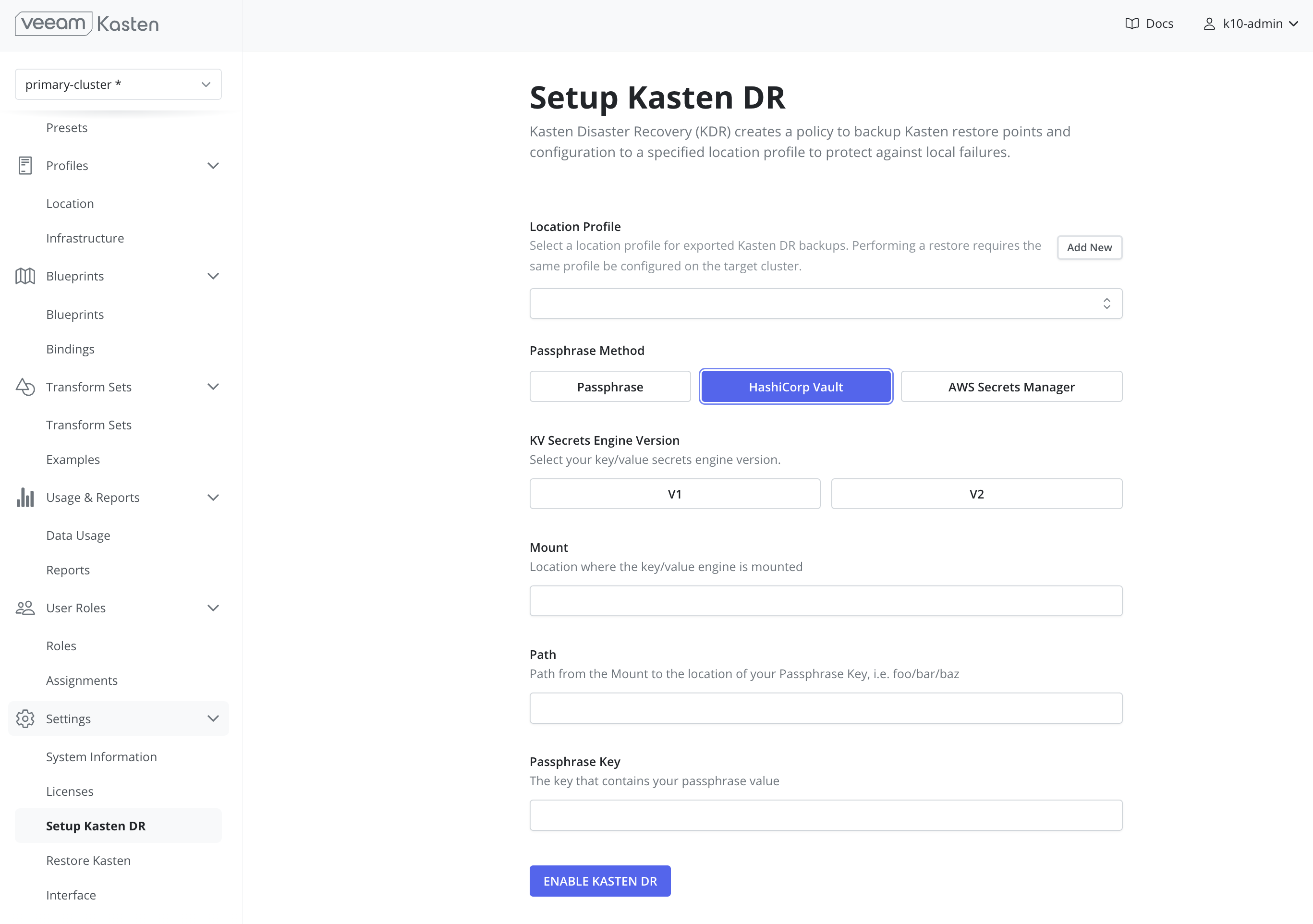This screenshot has width=1313, height=924.
Task: Collapse the User Roles section chevron
Action: click(x=213, y=608)
